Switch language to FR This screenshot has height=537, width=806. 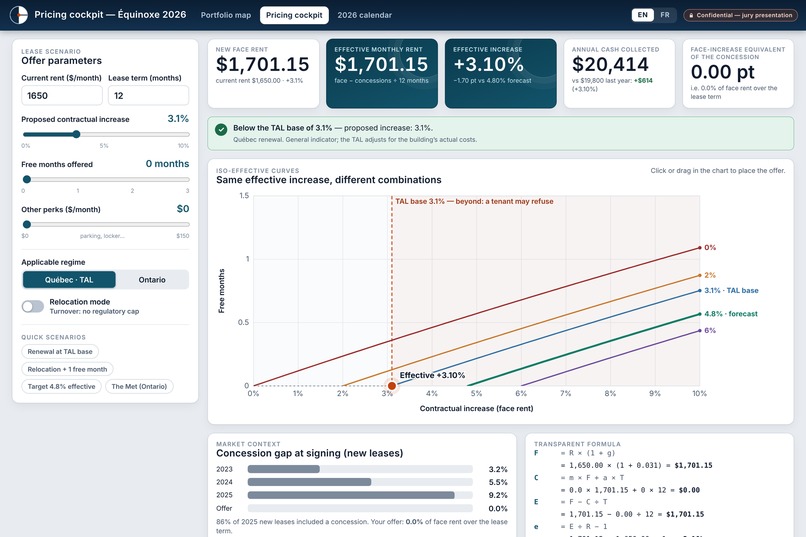[665, 15]
